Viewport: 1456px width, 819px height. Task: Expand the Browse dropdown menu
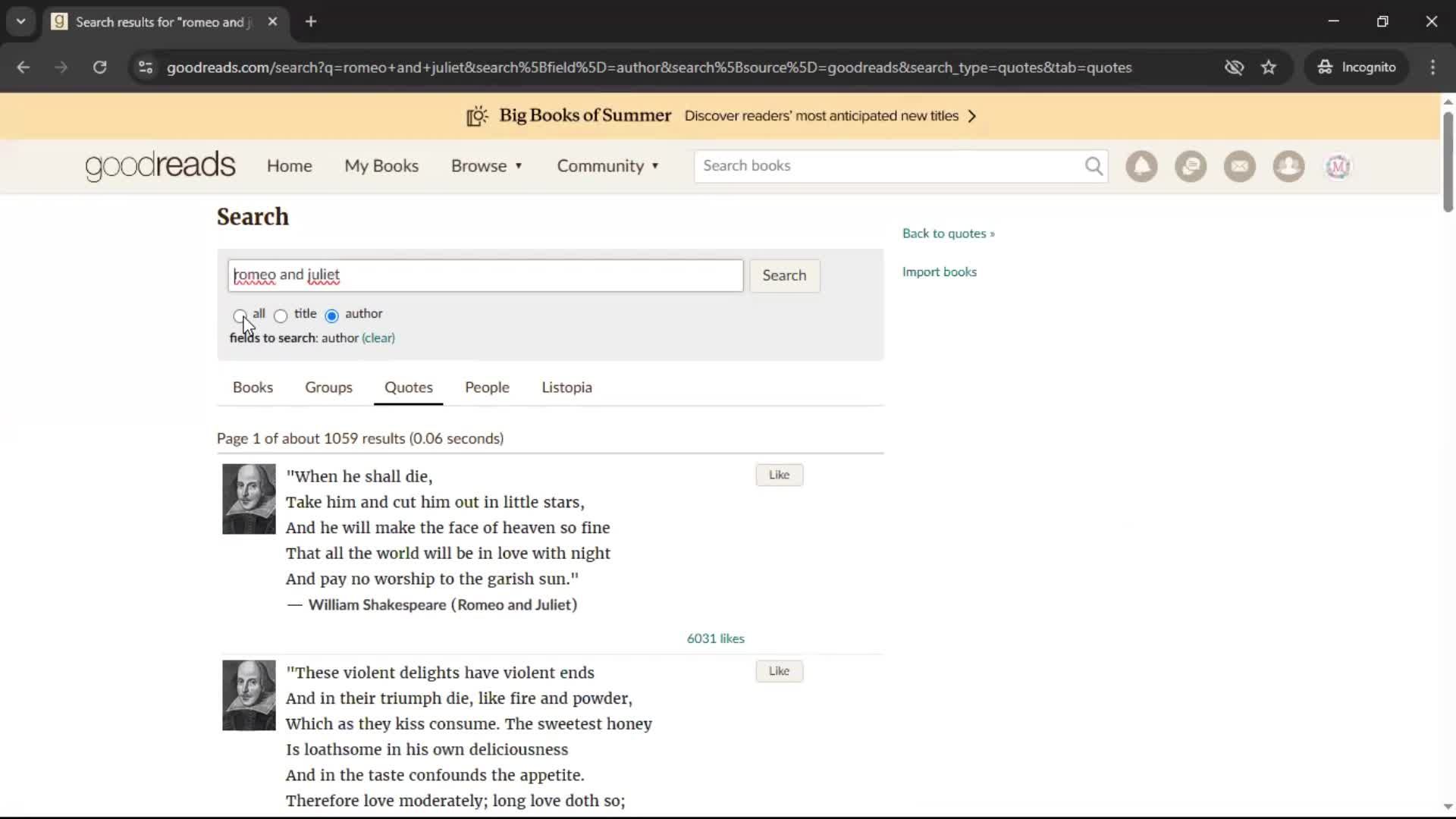(x=487, y=166)
